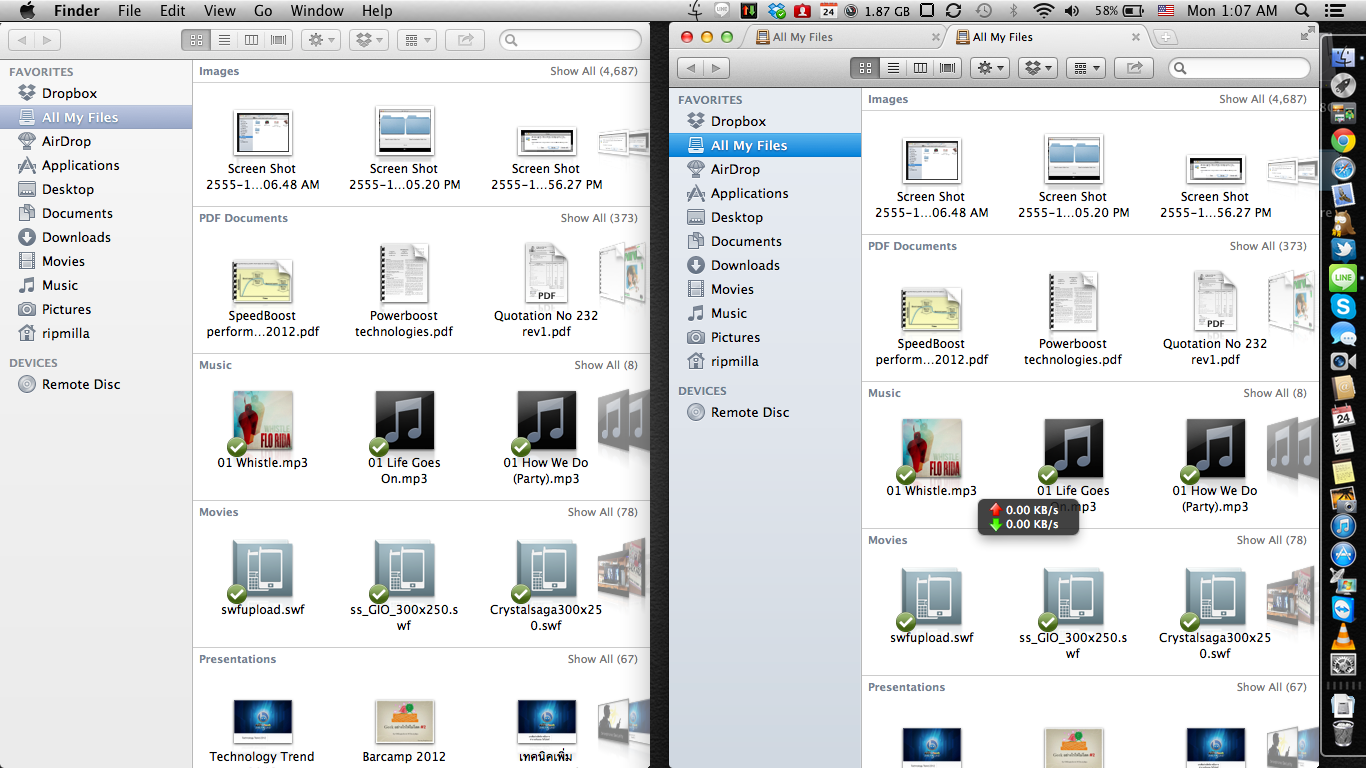Image resolution: width=1366 pixels, height=768 pixels.
Task: Enter full screen via right window's arrows icon
Action: pyautogui.click(x=1307, y=33)
